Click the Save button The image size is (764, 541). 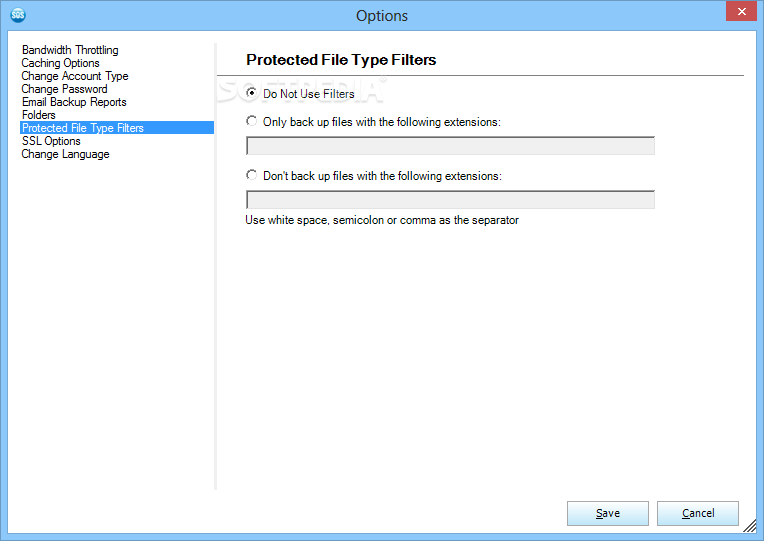coord(608,513)
